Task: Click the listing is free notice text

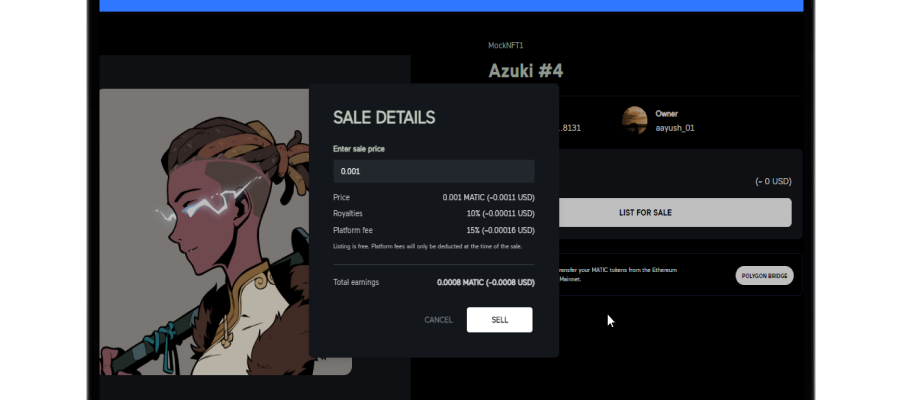Action: 428,246
